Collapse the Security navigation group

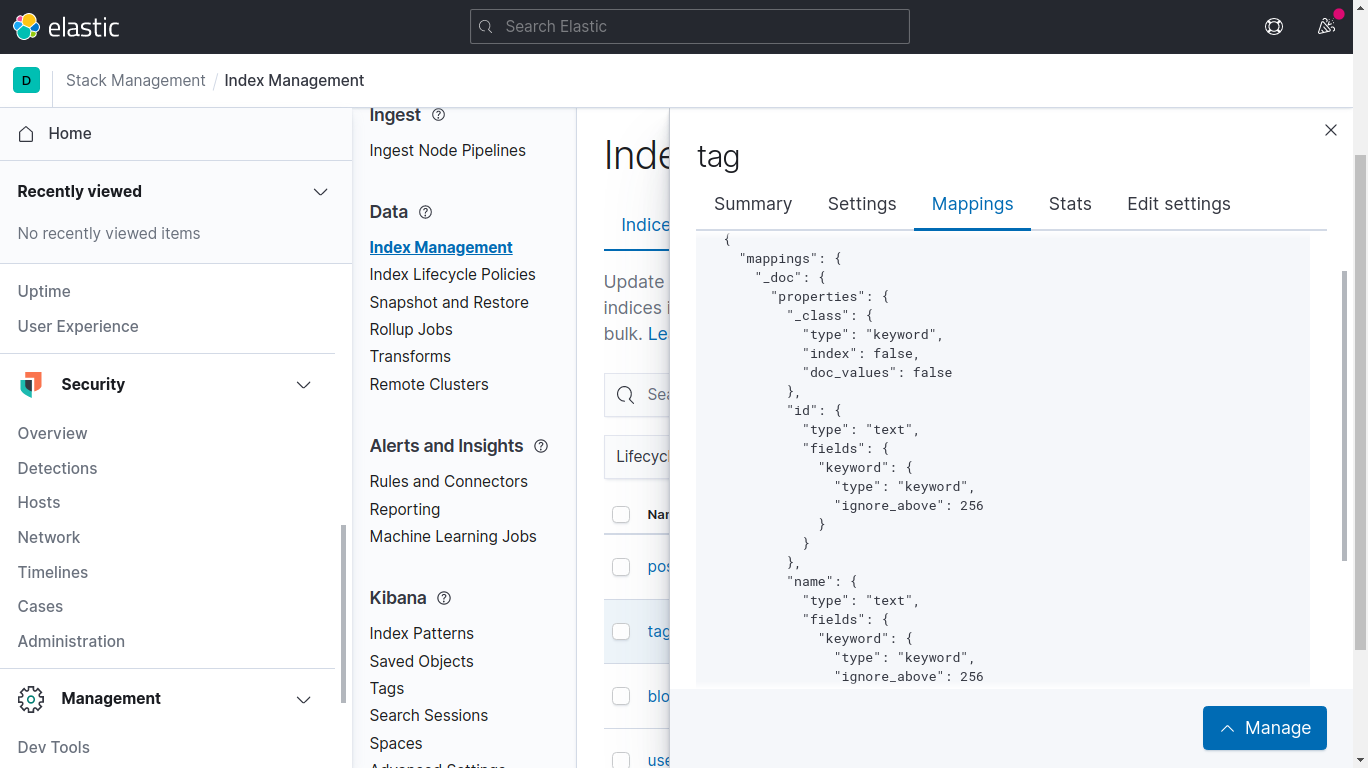[304, 385]
